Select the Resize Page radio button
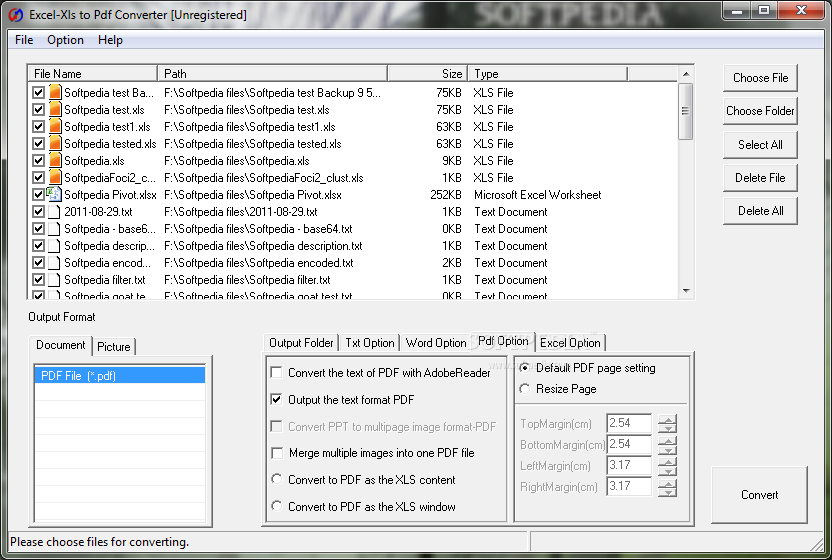The width and height of the screenshot is (832, 560). pyautogui.click(x=525, y=389)
